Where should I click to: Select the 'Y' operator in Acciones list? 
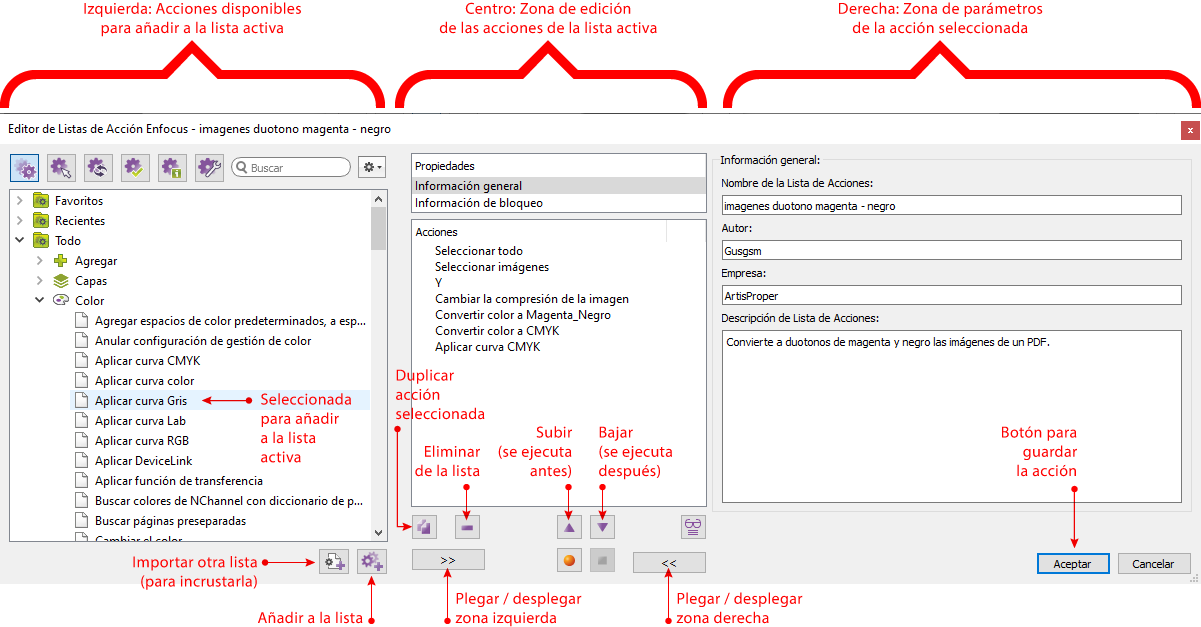click(x=438, y=283)
